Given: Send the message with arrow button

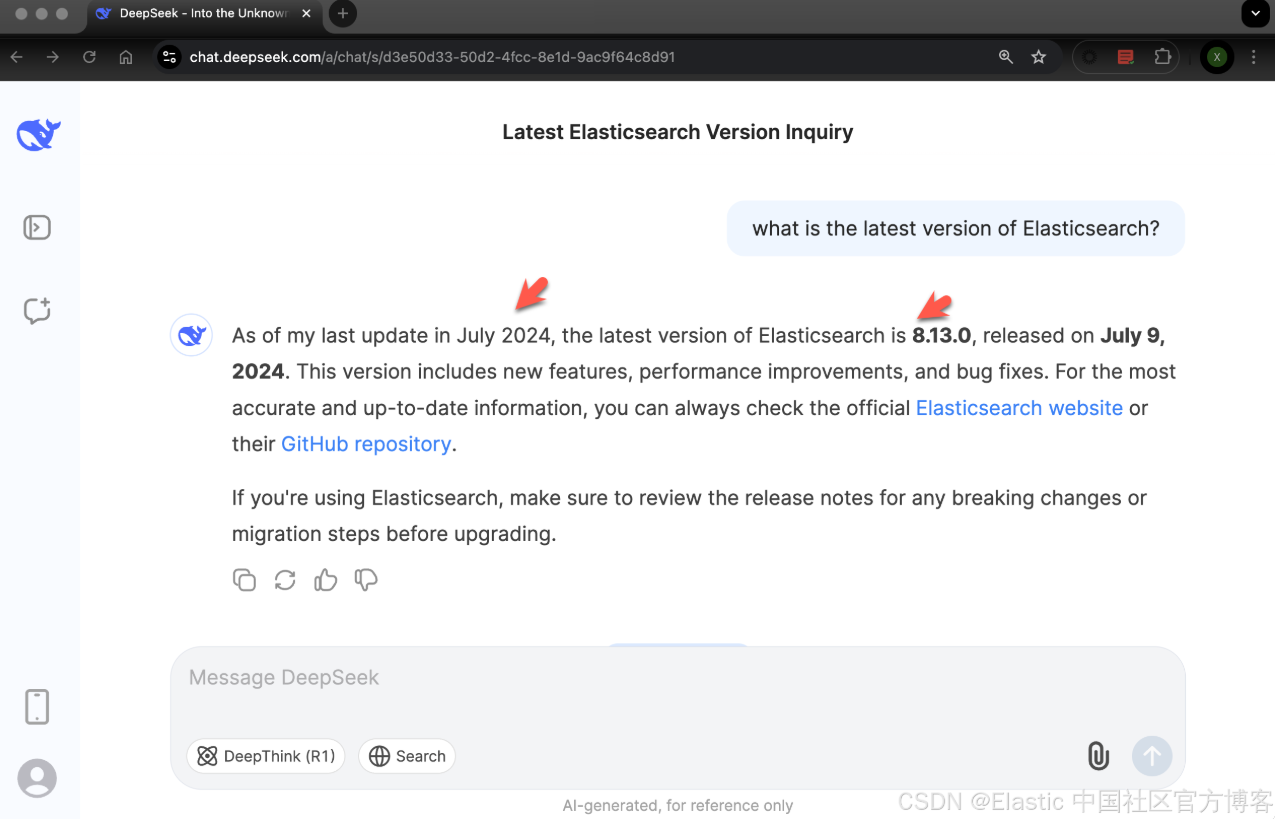Looking at the screenshot, I should [1152, 756].
